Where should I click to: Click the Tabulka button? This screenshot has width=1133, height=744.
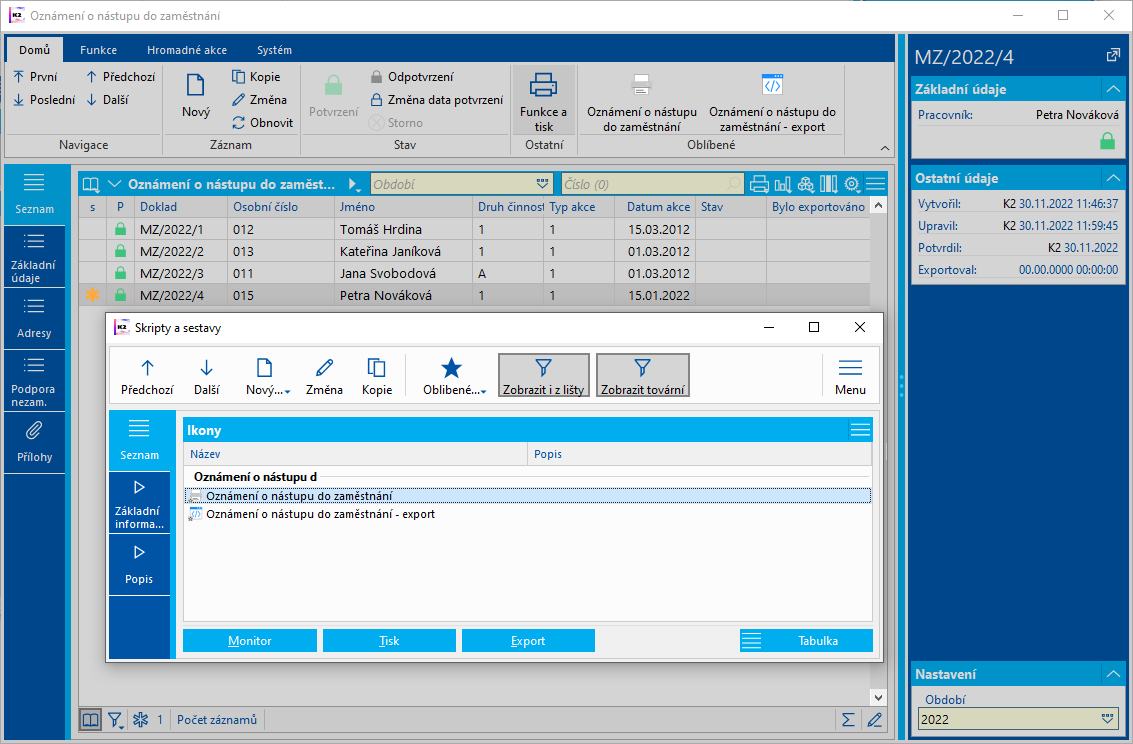point(806,641)
